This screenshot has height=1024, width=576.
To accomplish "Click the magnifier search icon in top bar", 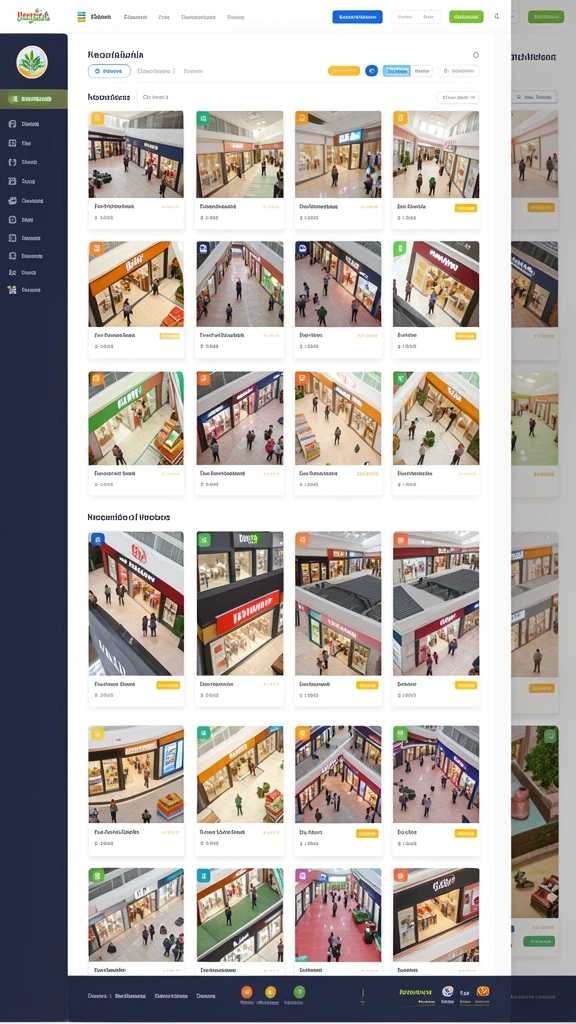I will coord(496,16).
